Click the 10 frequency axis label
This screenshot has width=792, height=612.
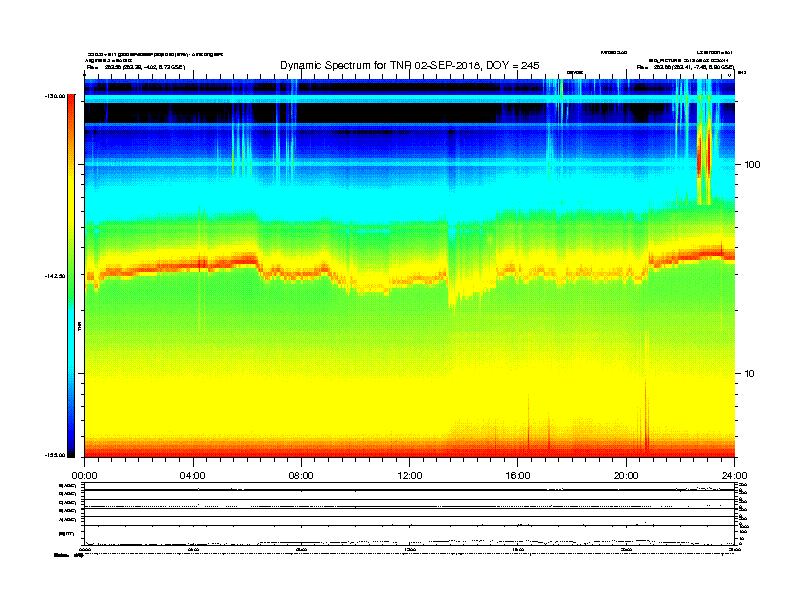[x=750, y=374]
